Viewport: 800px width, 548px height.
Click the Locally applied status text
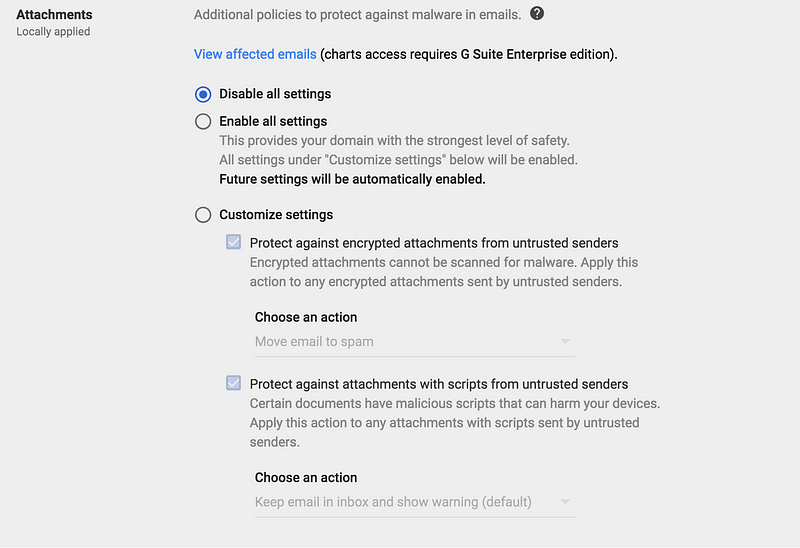53,32
